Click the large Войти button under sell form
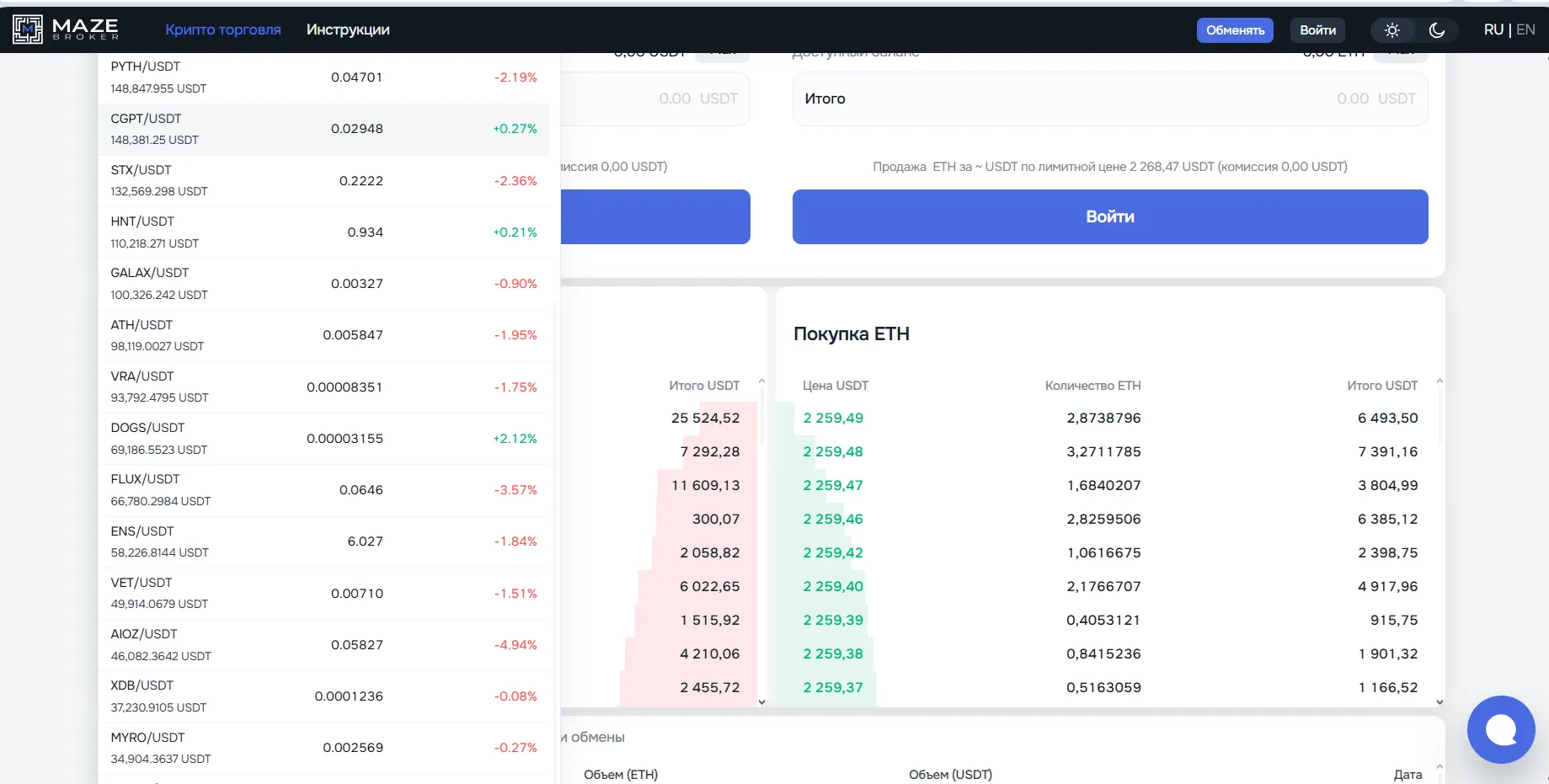Screen dimensions: 1549x784 (1110, 216)
